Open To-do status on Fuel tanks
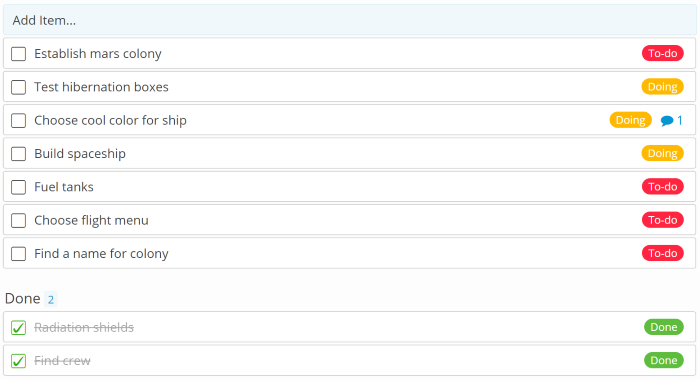The image size is (700, 380). (x=662, y=187)
